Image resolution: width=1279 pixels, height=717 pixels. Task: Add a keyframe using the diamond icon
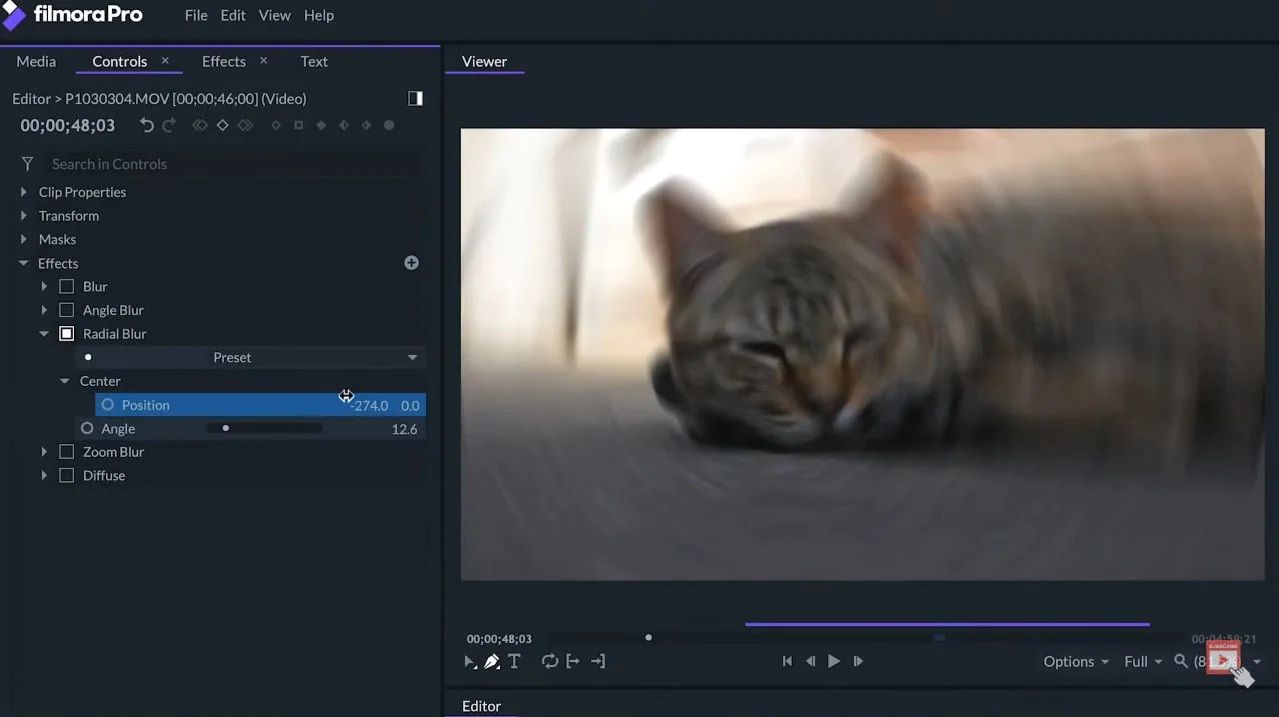point(222,125)
